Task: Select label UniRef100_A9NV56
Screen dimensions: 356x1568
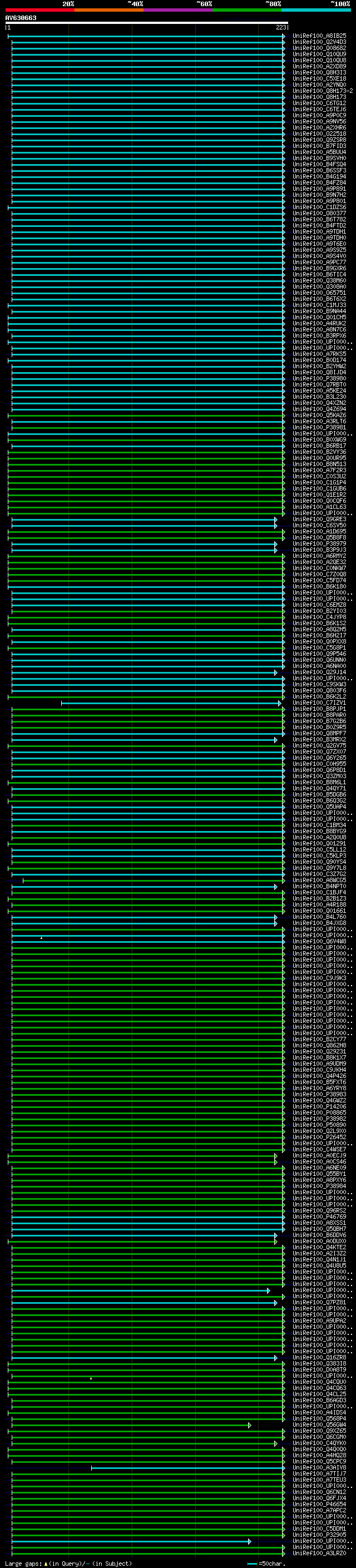Action: click(319, 122)
